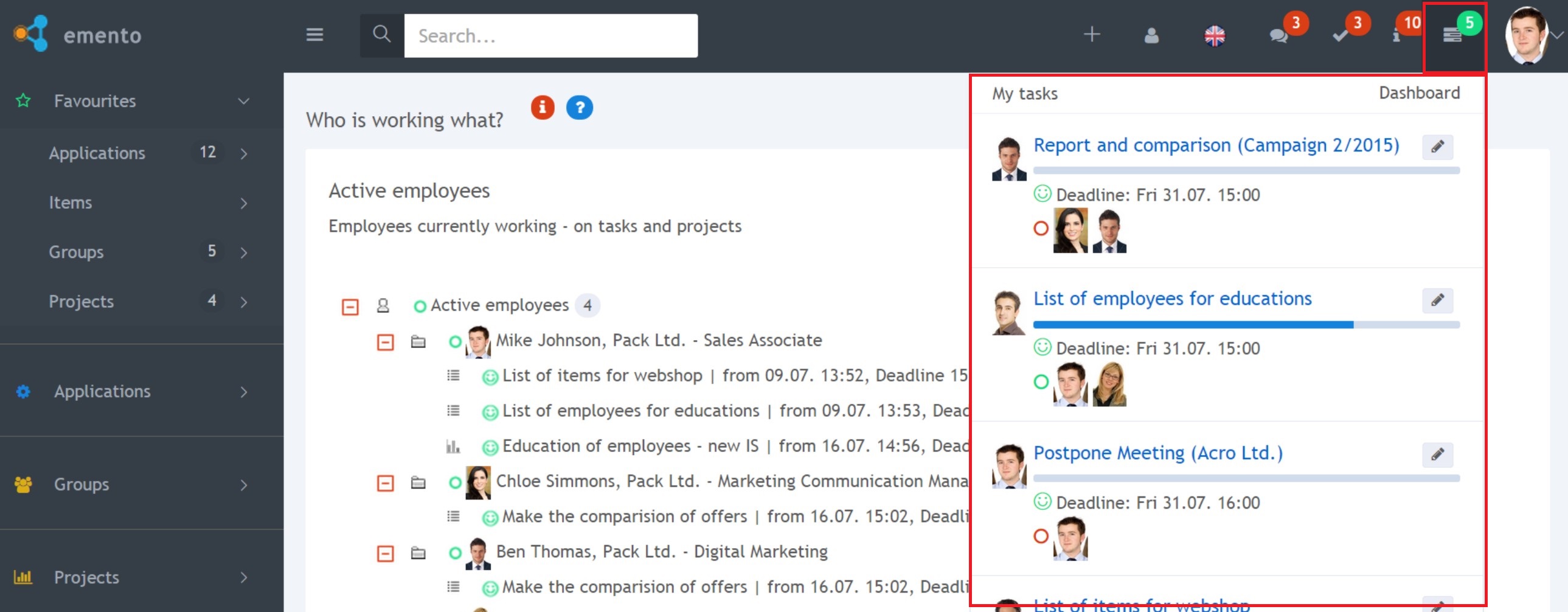
Task: Expand the Items submenu chevron
Action: (244, 203)
